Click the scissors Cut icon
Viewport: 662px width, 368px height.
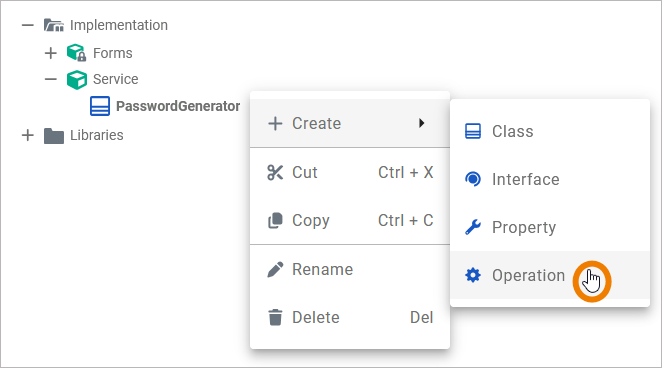click(275, 173)
